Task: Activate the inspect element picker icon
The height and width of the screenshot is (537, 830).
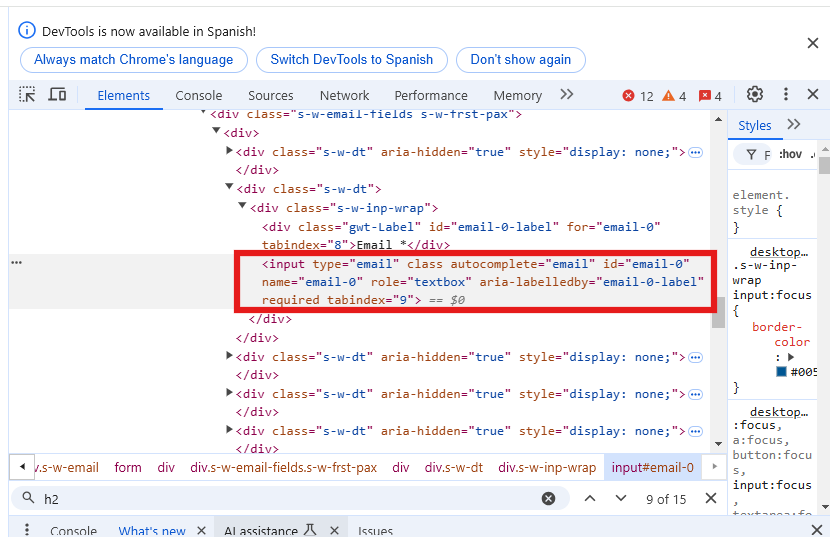Action: click(x=26, y=95)
